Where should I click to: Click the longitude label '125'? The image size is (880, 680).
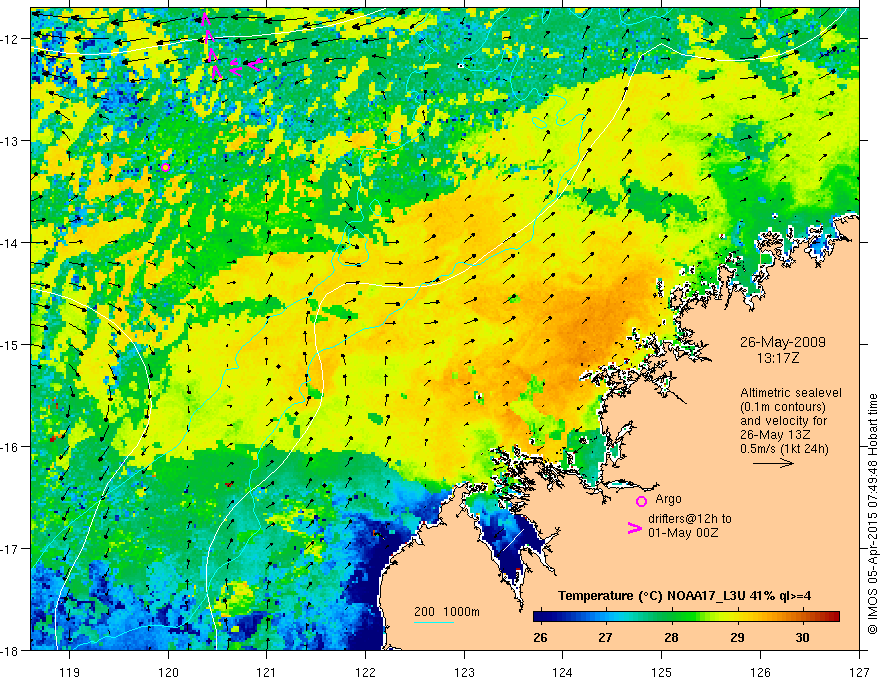[x=662, y=672]
